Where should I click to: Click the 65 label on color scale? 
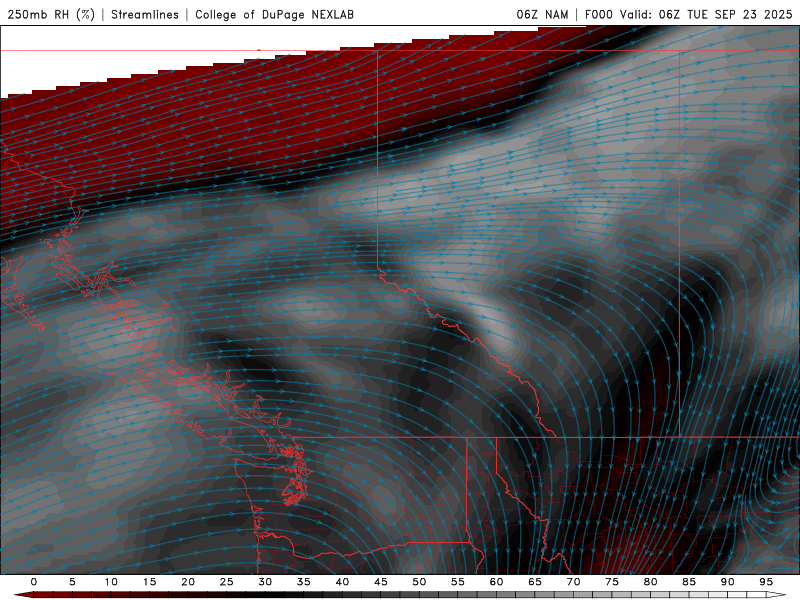[535, 582]
